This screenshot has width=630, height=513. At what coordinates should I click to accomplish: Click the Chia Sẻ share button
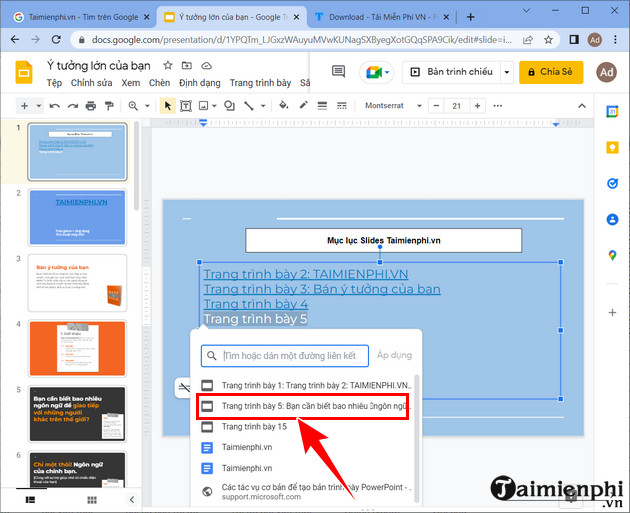(551, 72)
